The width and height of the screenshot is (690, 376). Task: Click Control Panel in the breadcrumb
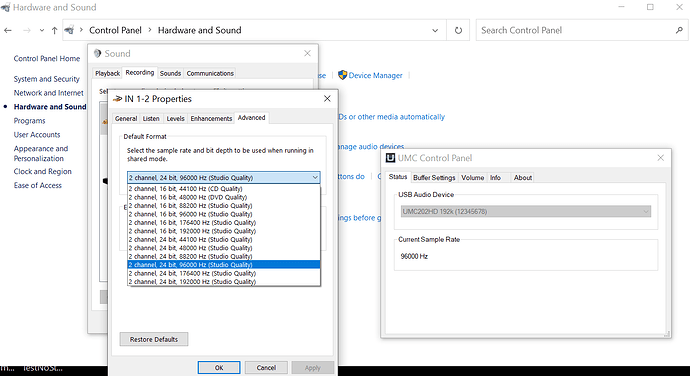click(x=115, y=30)
